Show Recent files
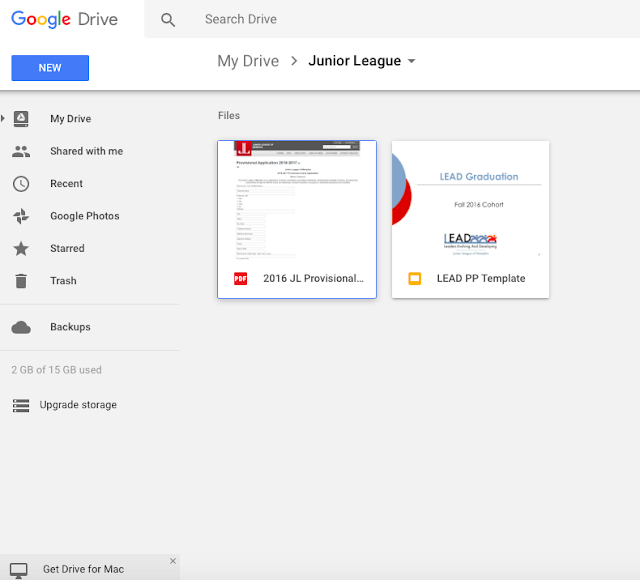The width and height of the screenshot is (640, 580). point(67,184)
